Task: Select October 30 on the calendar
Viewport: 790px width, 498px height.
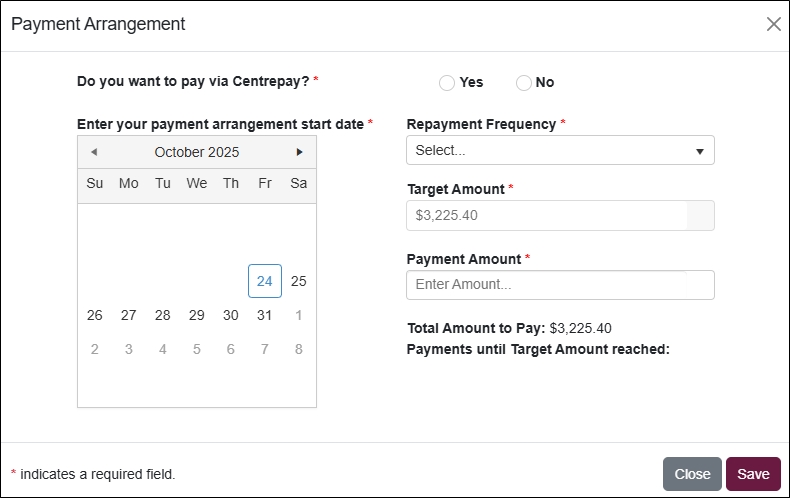Action: 231,315
